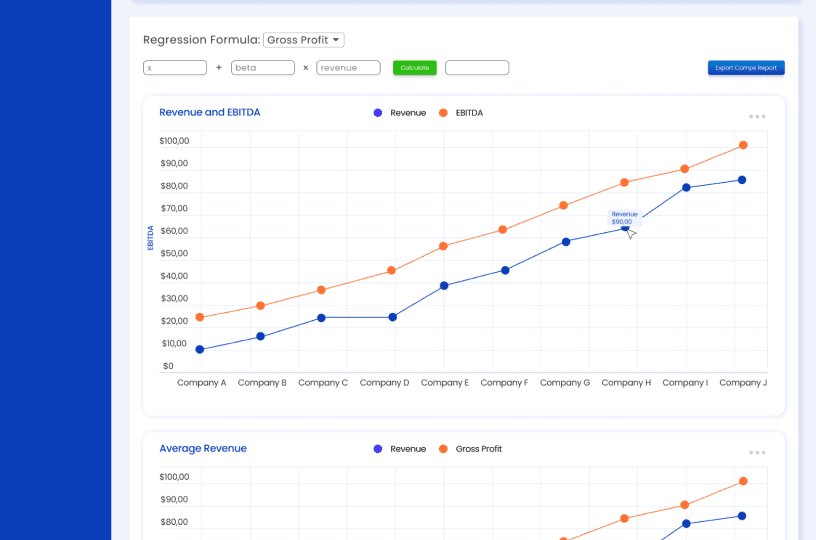Screen dimensions: 816x540
Task: Click the Company J EBITDA data point
Action: point(743,145)
